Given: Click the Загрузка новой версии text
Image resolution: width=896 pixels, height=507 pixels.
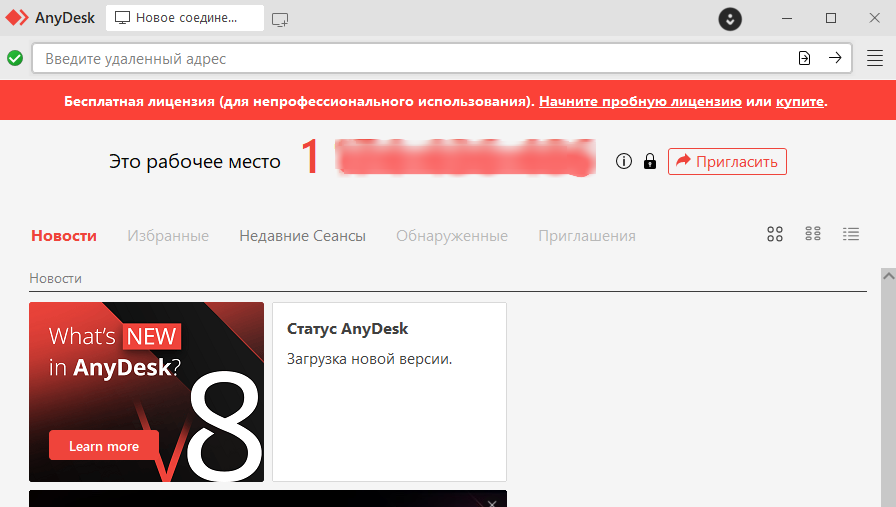Looking at the screenshot, I should (369, 359).
